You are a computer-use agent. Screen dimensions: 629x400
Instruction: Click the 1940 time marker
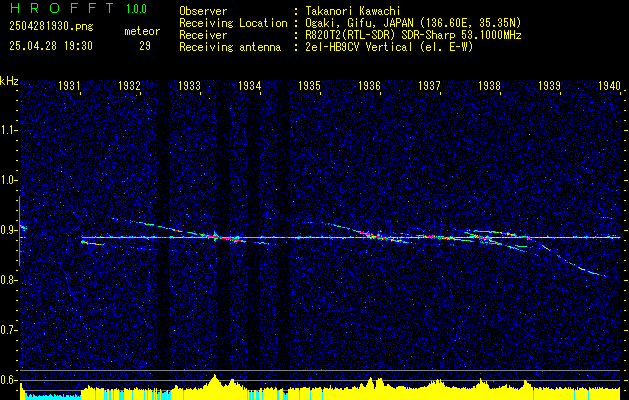609,85
